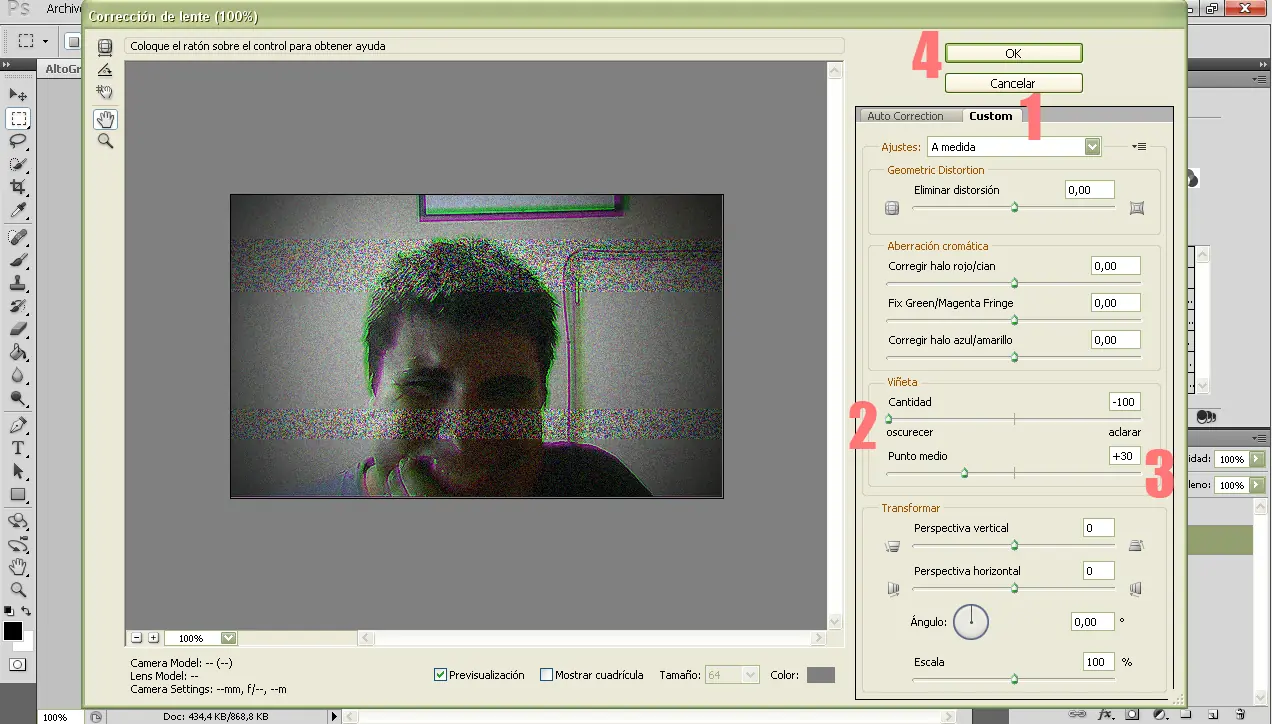Open the status bar info arrow menu

pyautogui.click(x=334, y=716)
